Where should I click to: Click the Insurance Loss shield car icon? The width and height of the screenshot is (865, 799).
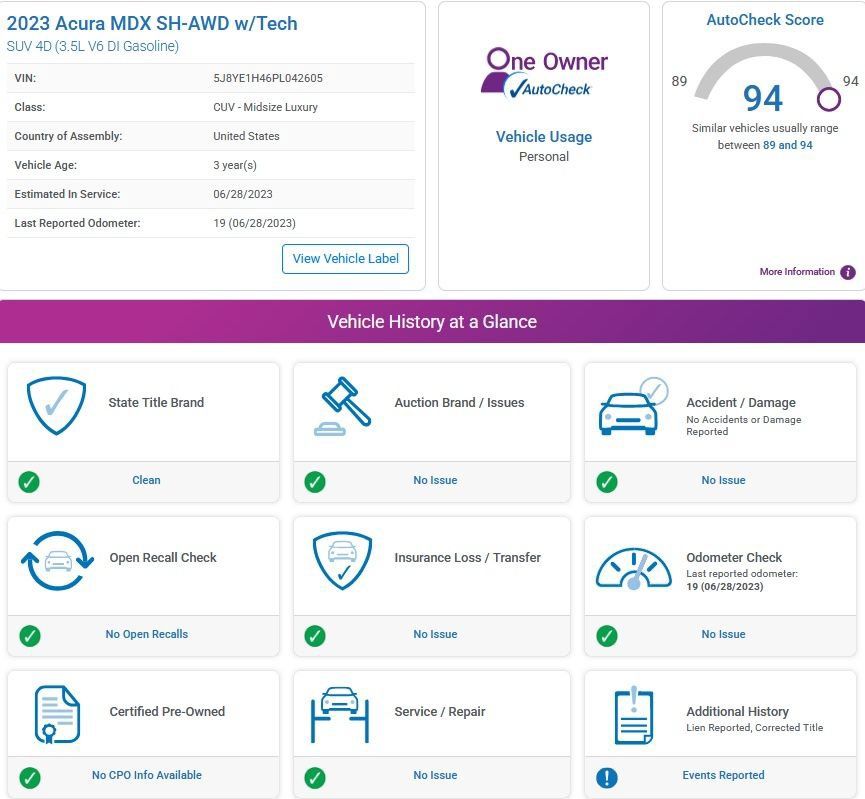tap(343, 561)
